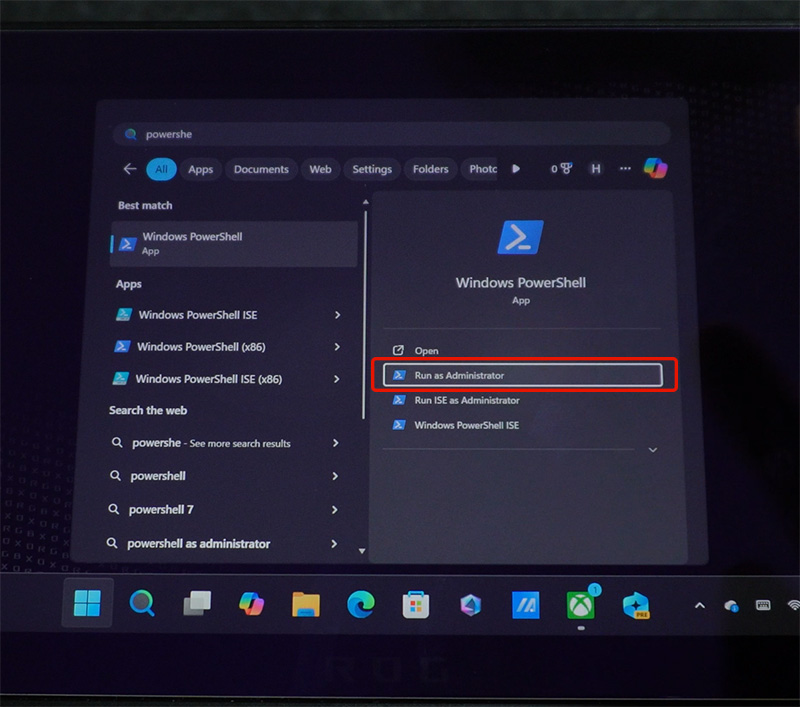Open Task View on the taskbar
The height and width of the screenshot is (707, 800).
coord(197,603)
